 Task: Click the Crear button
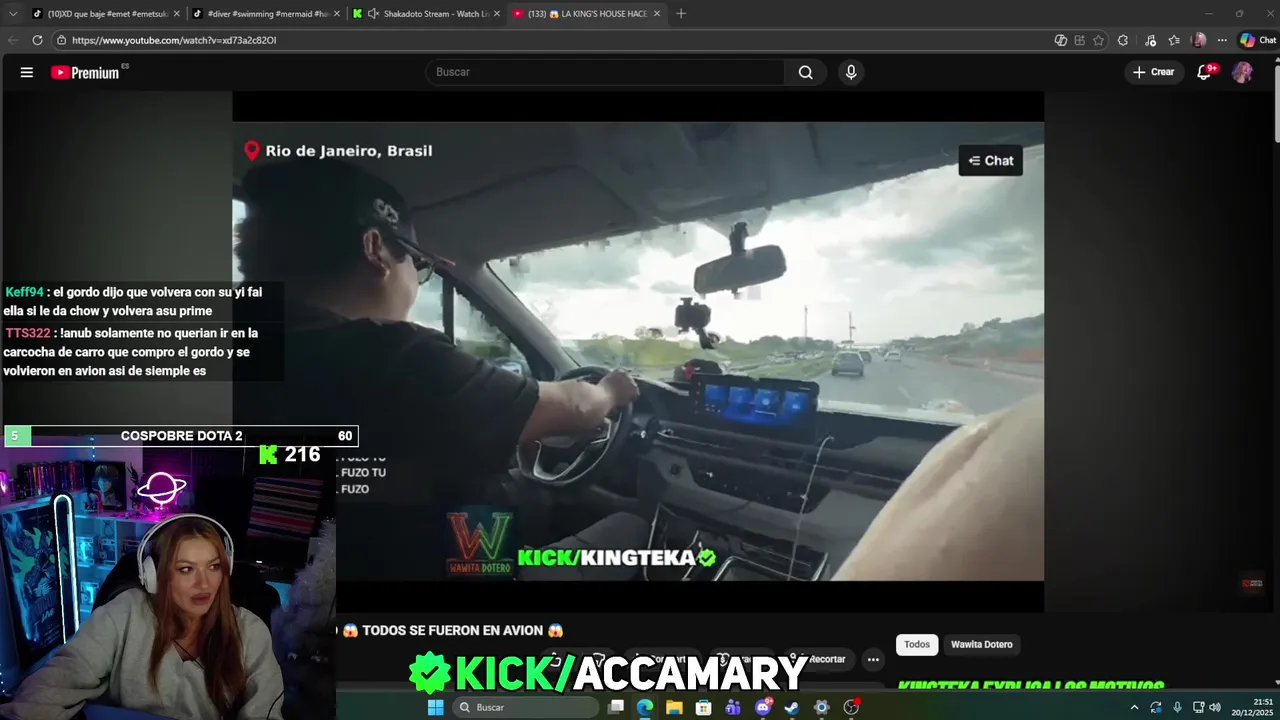pos(1153,72)
